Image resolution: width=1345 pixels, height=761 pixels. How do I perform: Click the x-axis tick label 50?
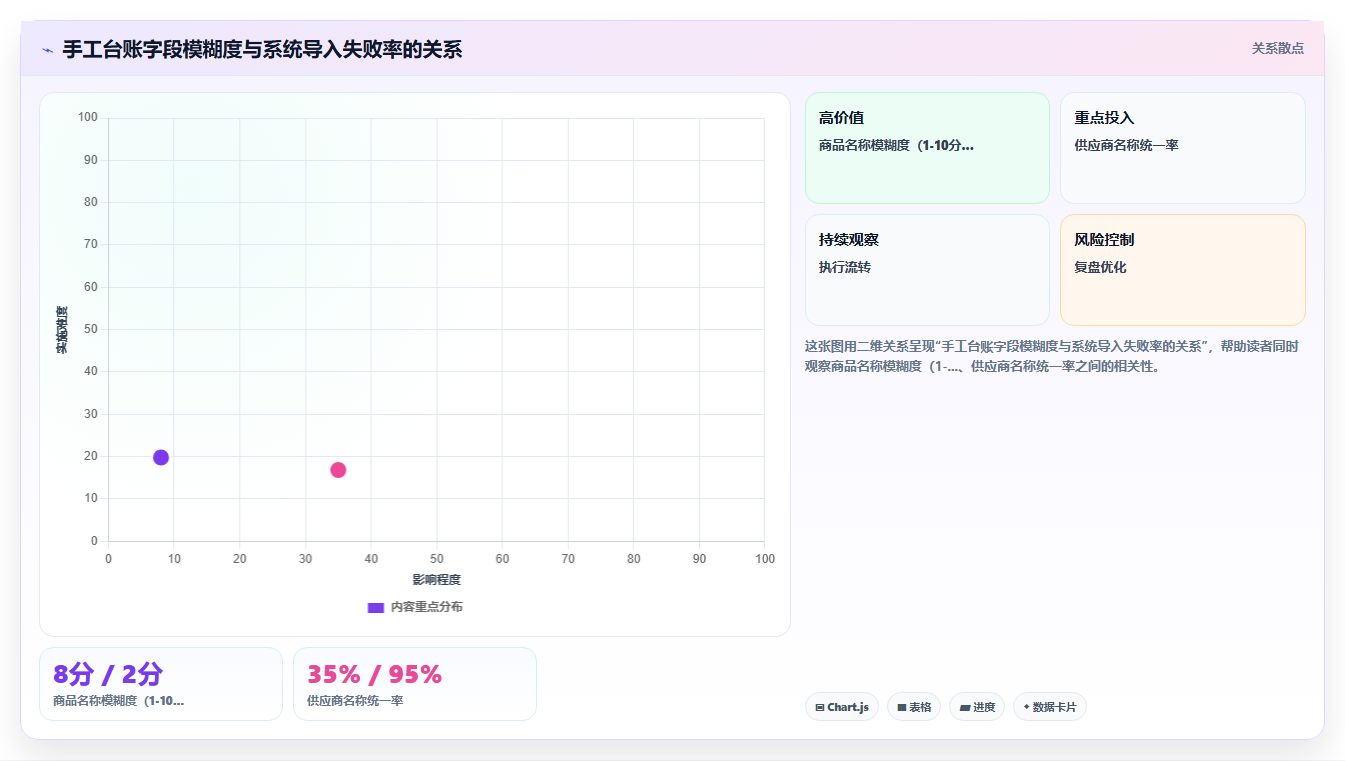[x=437, y=559]
